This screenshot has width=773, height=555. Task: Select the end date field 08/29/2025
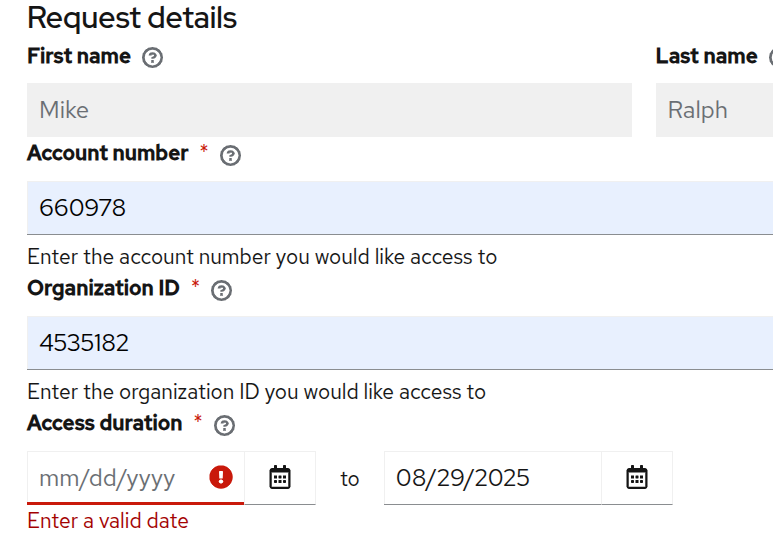pyautogui.click(x=492, y=478)
